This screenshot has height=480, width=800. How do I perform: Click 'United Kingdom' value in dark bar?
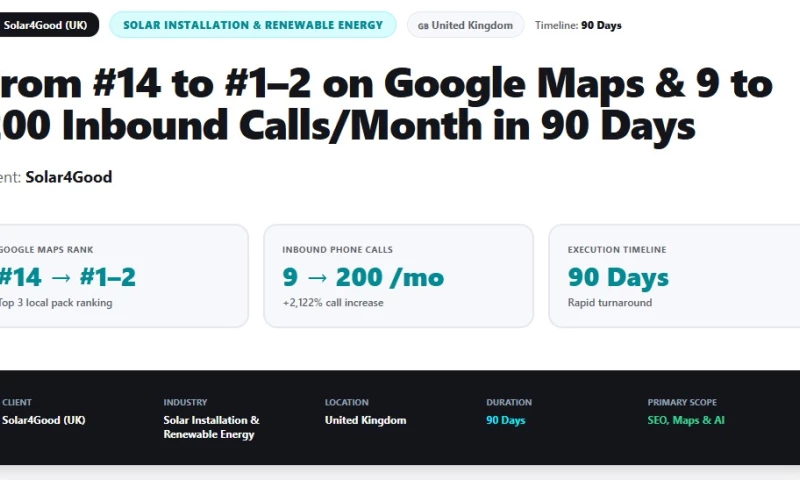tap(365, 420)
